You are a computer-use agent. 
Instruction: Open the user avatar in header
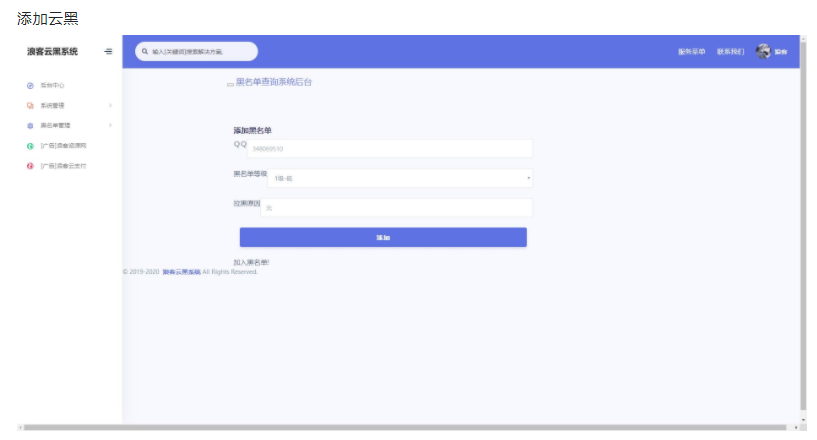(764, 51)
